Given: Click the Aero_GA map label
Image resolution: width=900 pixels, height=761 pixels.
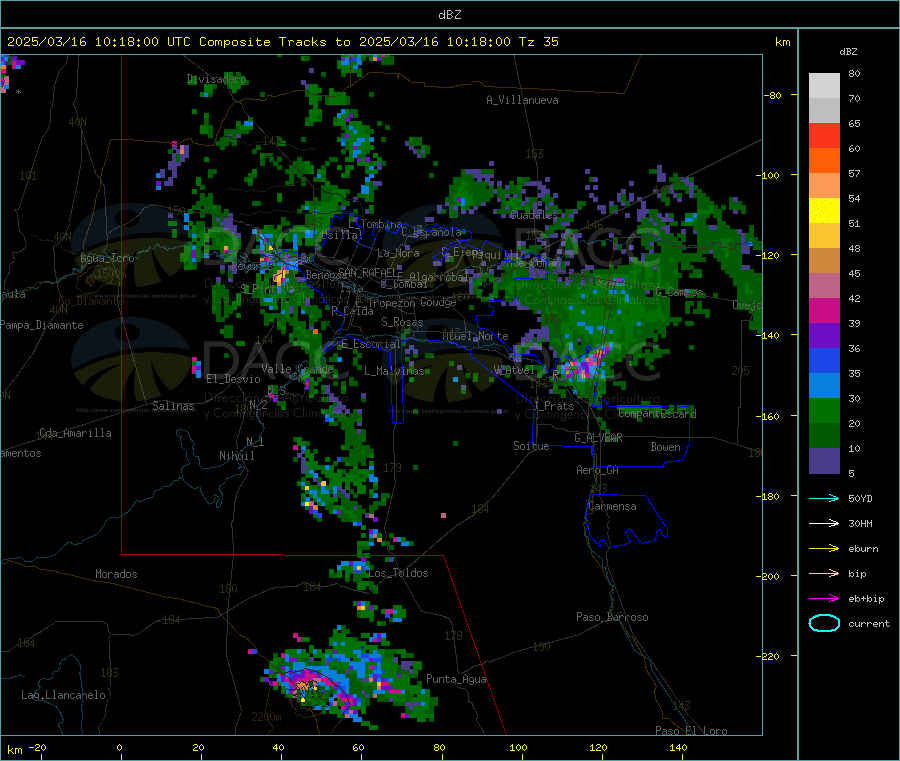Looking at the screenshot, I should [x=597, y=470].
